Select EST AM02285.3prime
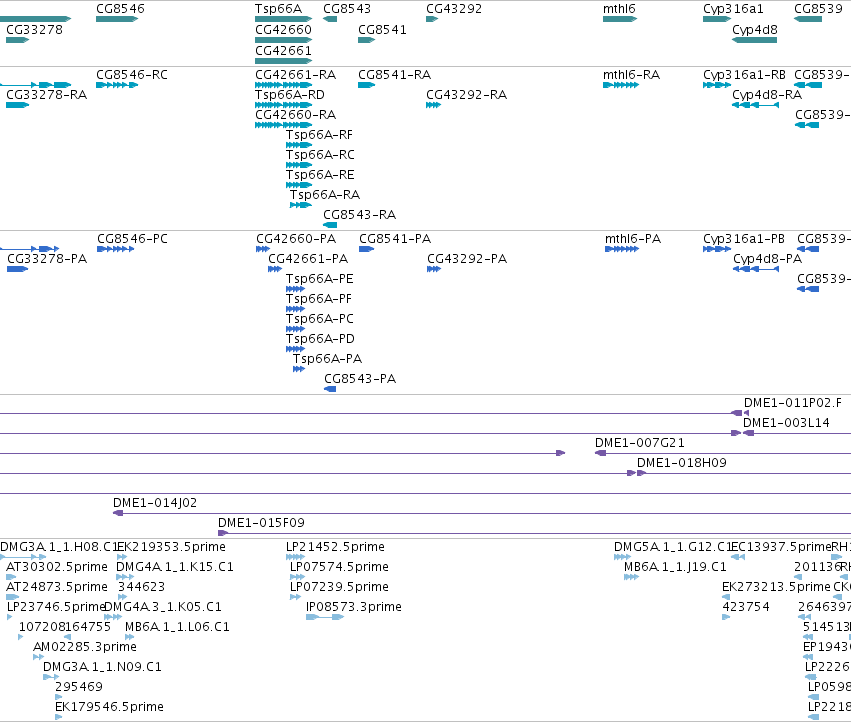851x722 pixels. (x=39, y=657)
